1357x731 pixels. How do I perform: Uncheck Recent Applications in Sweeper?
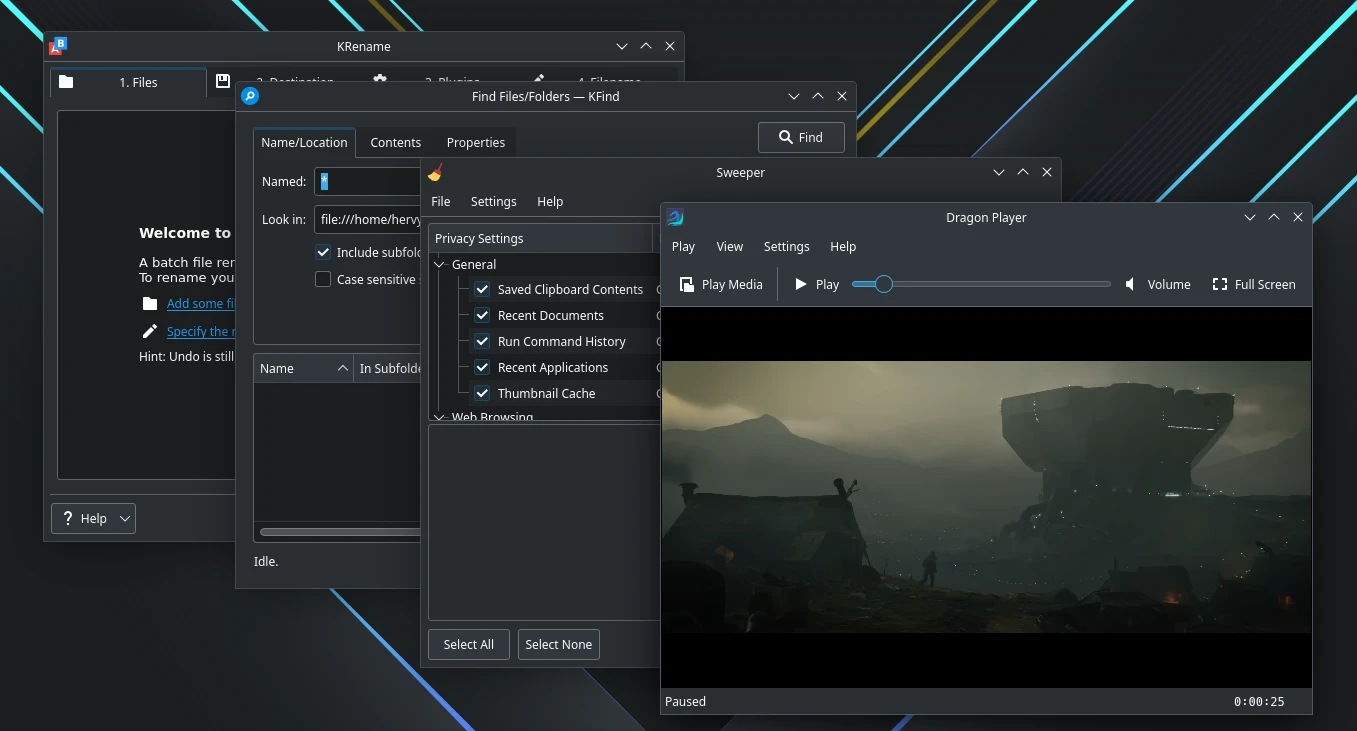[482, 367]
